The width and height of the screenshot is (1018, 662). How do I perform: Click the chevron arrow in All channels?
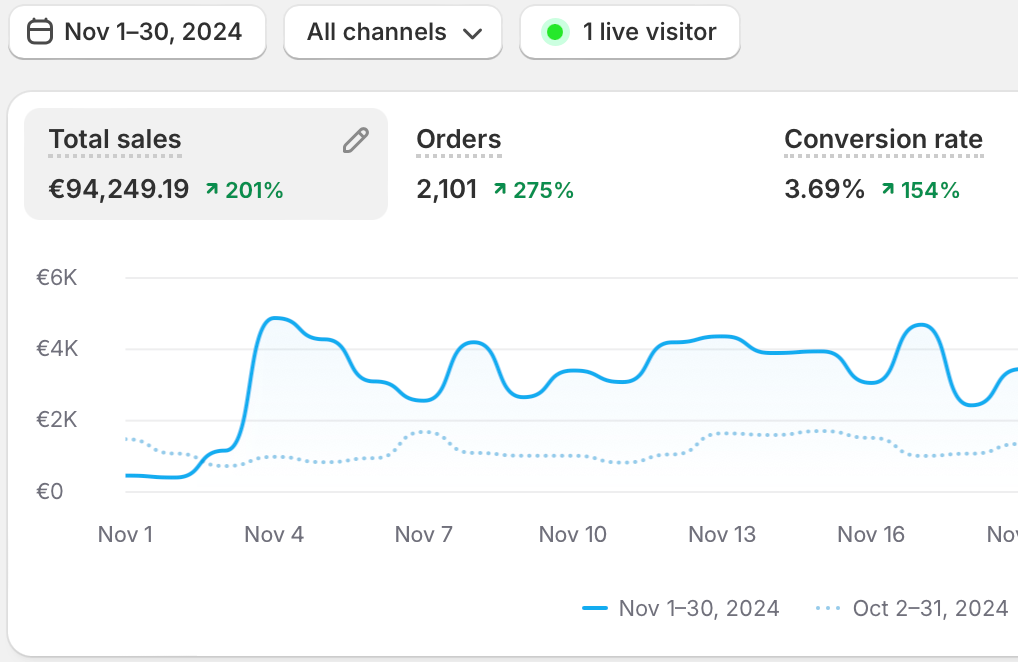473,33
